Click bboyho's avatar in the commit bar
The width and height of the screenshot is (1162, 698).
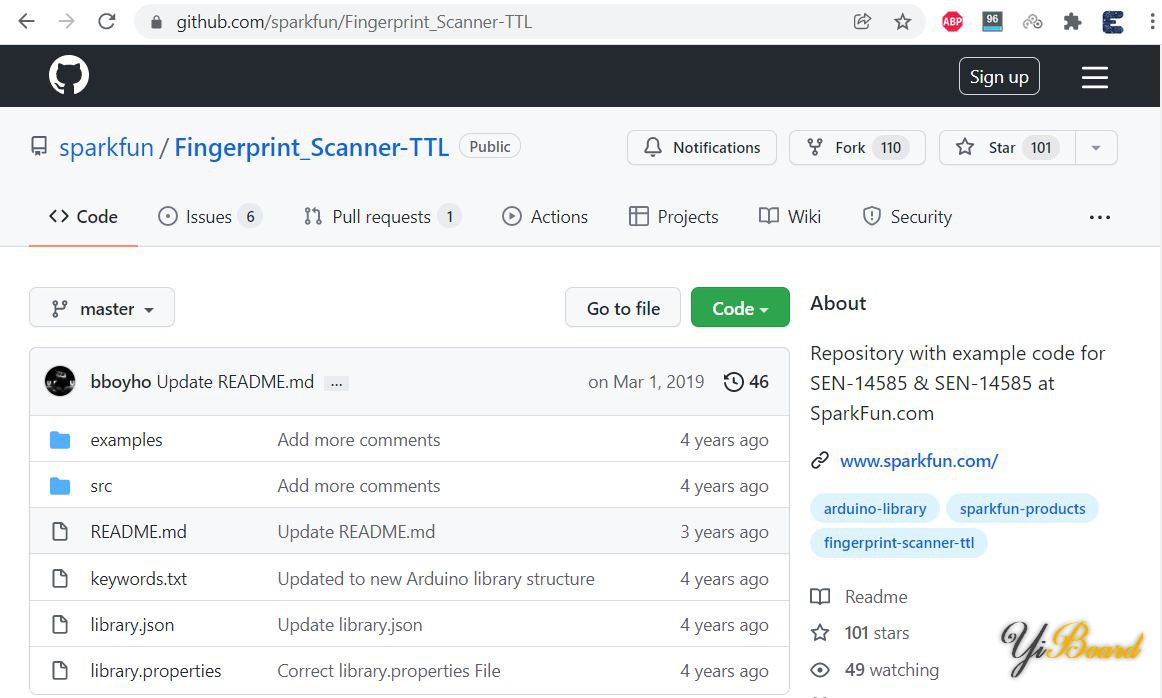[x=60, y=381]
